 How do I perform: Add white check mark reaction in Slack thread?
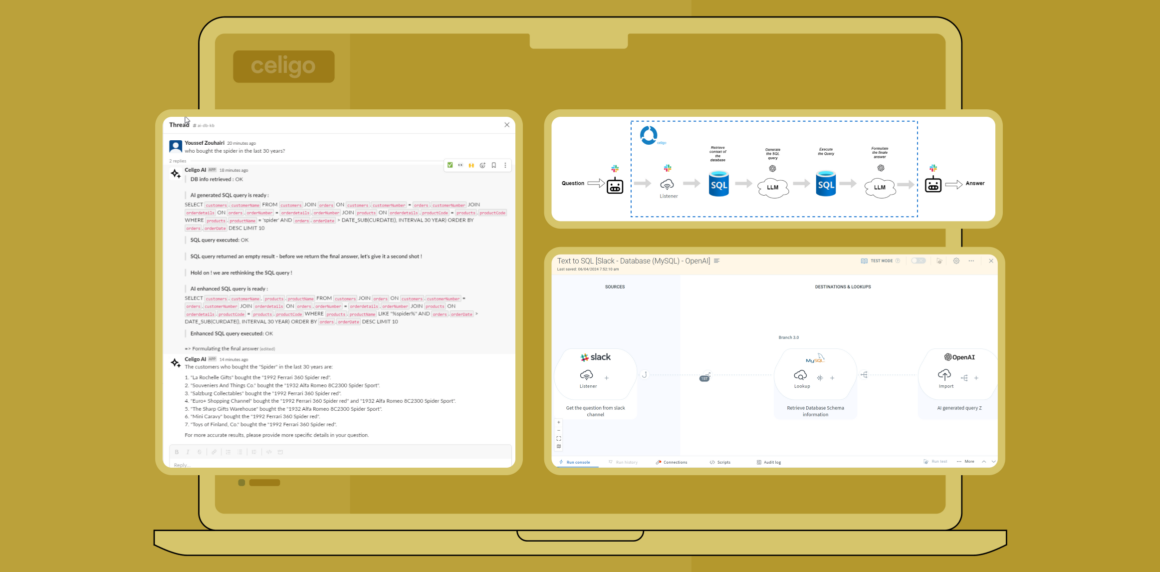pos(450,165)
